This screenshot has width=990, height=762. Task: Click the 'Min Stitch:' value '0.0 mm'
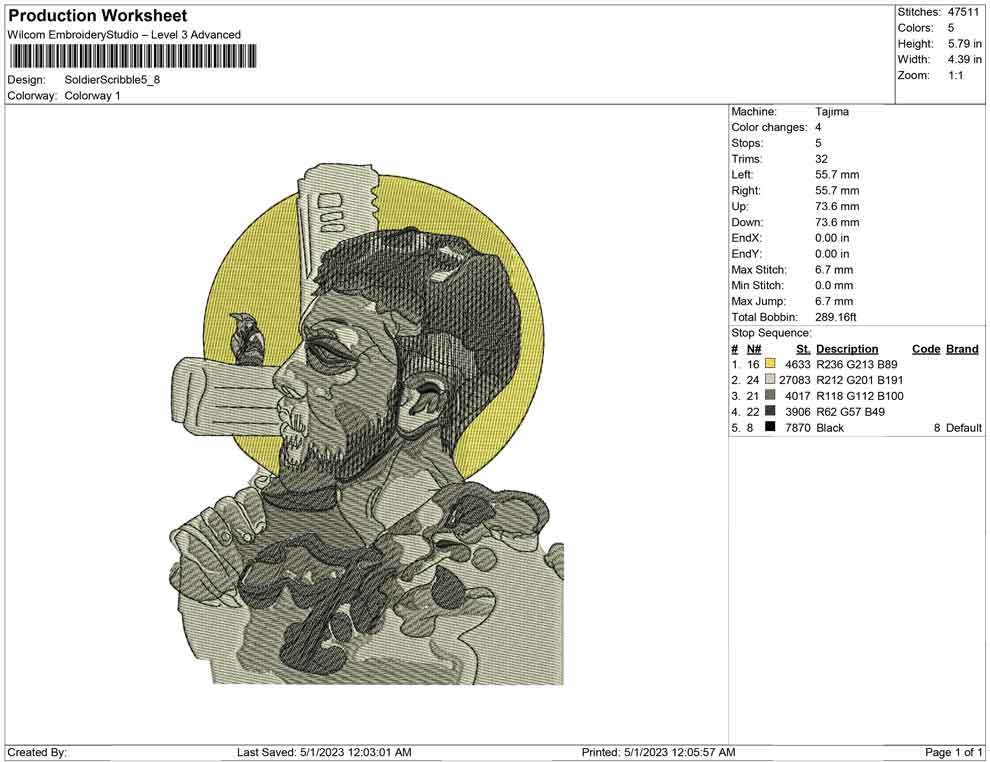[834, 285]
